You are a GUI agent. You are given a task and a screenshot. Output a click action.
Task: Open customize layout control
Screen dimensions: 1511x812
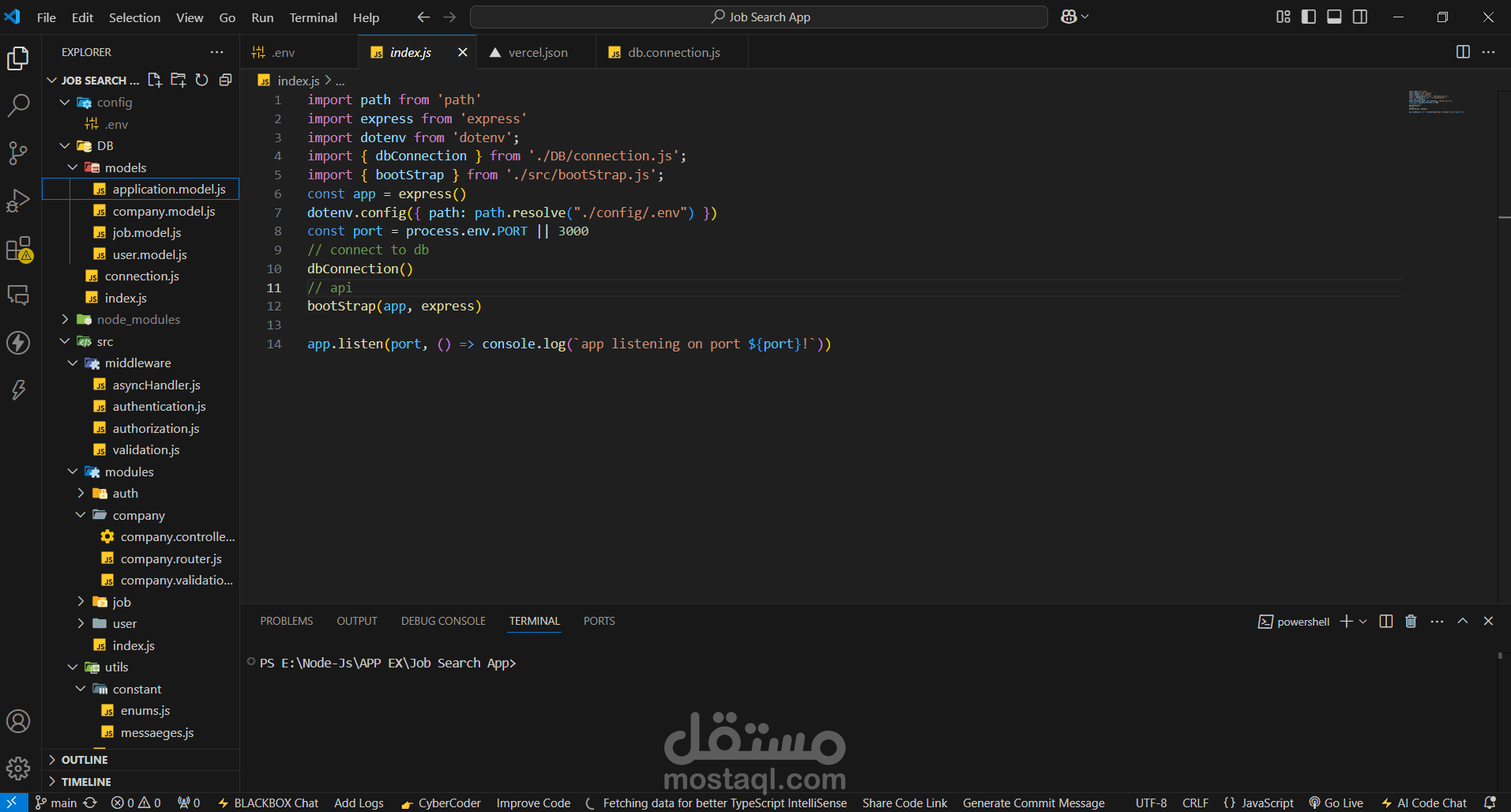1284,17
